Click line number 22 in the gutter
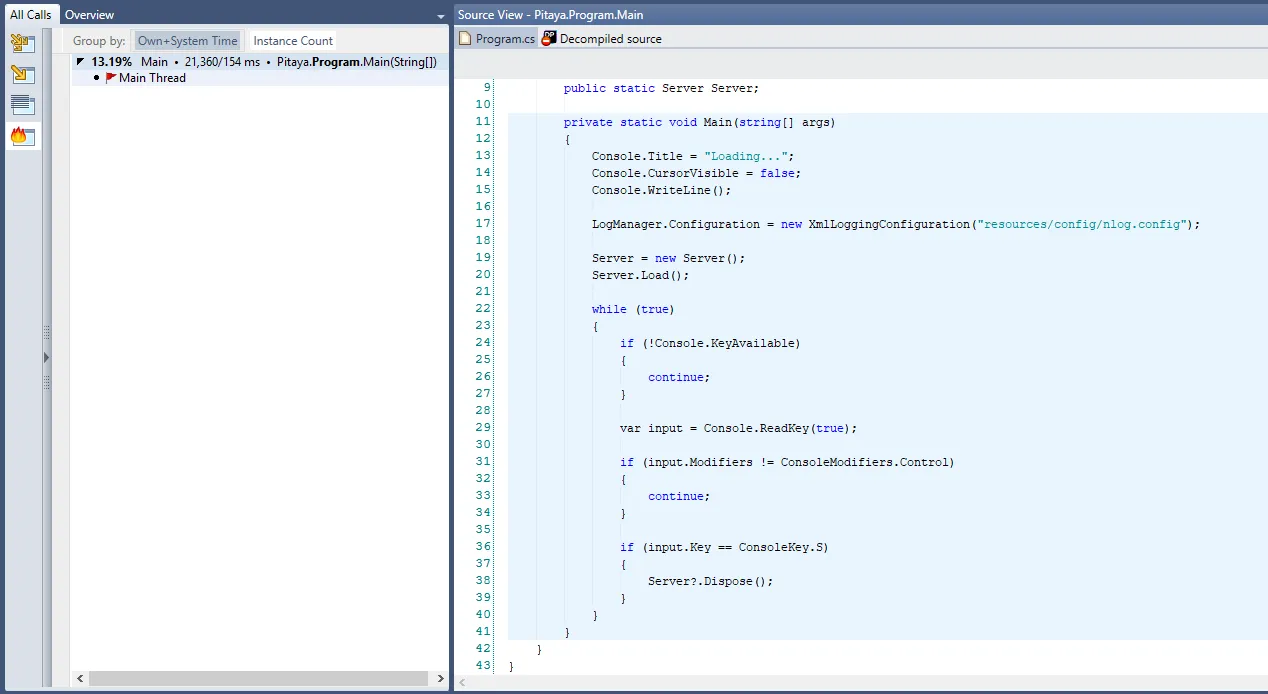This screenshot has width=1268, height=694. point(484,309)
